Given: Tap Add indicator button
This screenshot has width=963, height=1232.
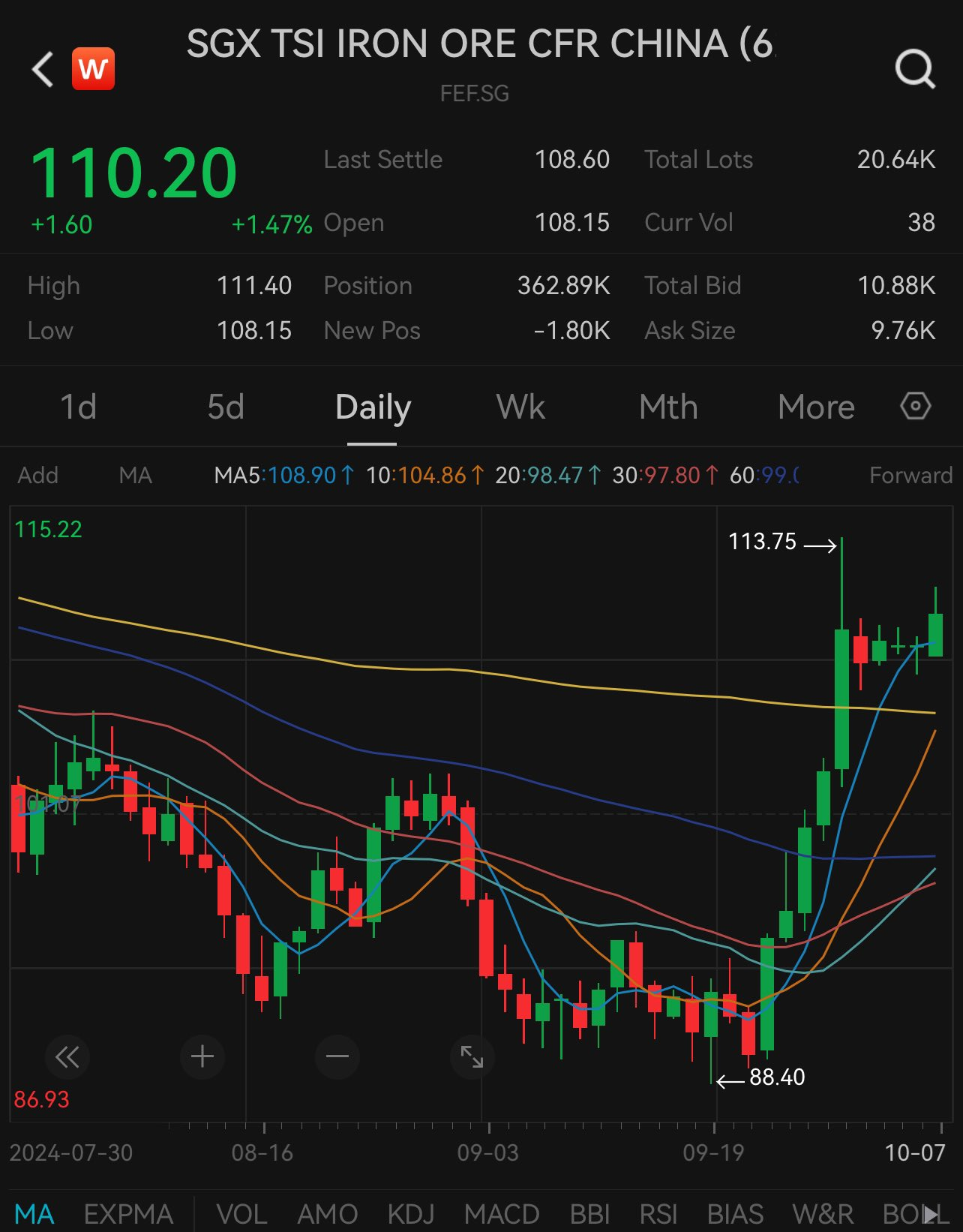Looking at the screenshot, I should [37, 475].
